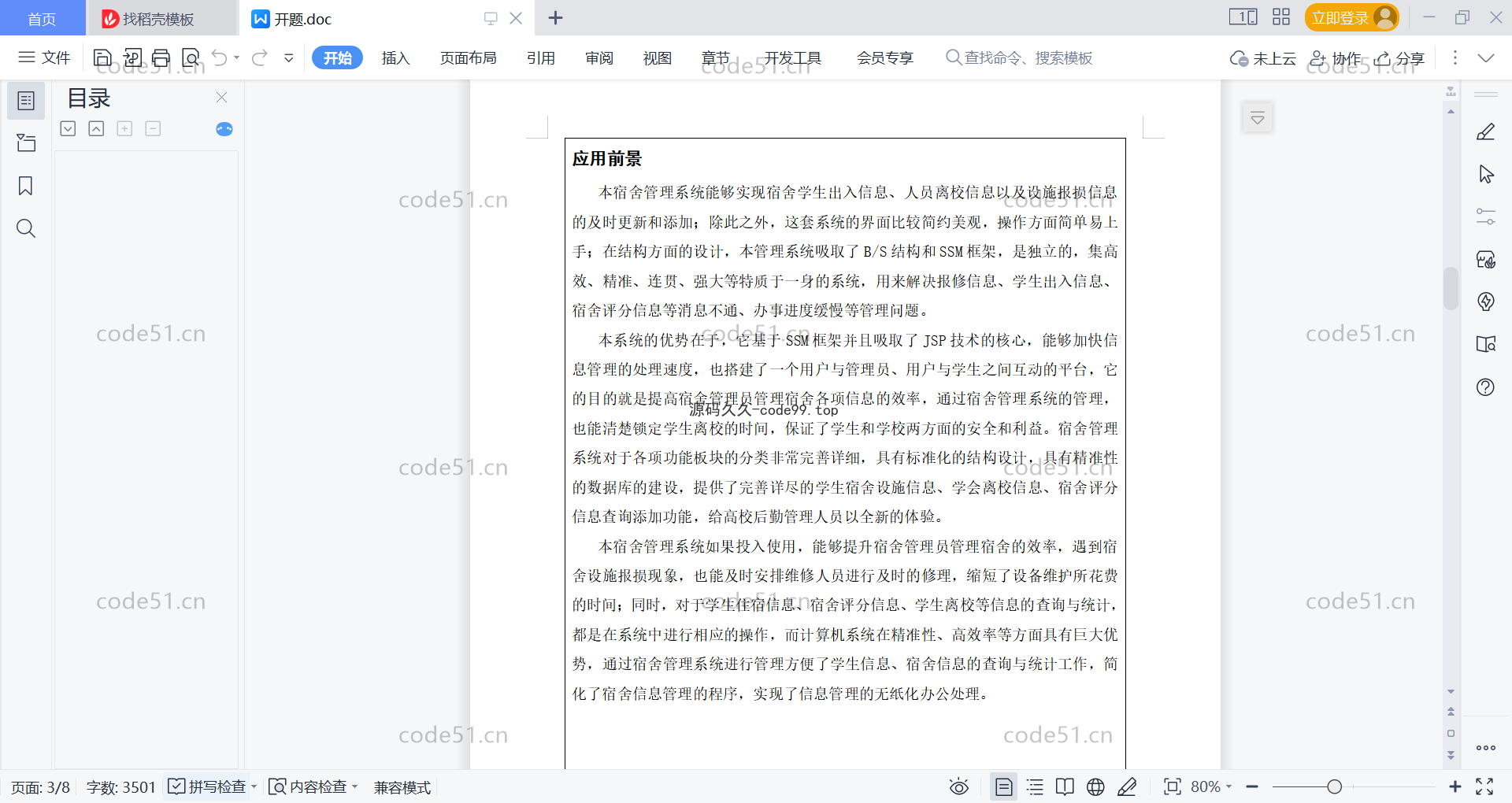The width and height of the screenshot is (1512, 803).
Task: Click the zoom slider handle
Action: coord(1334,786)
